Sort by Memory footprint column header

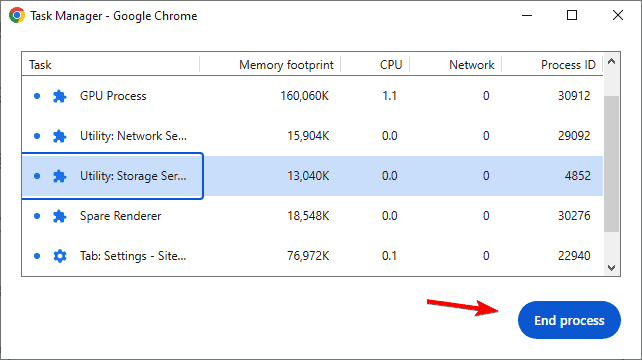click(286, 65)
